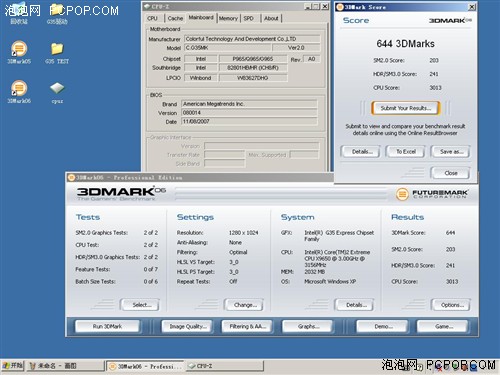The width and height of the screenshot is (500, 375).
Task: Open the Memory tab in CPU-Z
Action: (228, 18)
